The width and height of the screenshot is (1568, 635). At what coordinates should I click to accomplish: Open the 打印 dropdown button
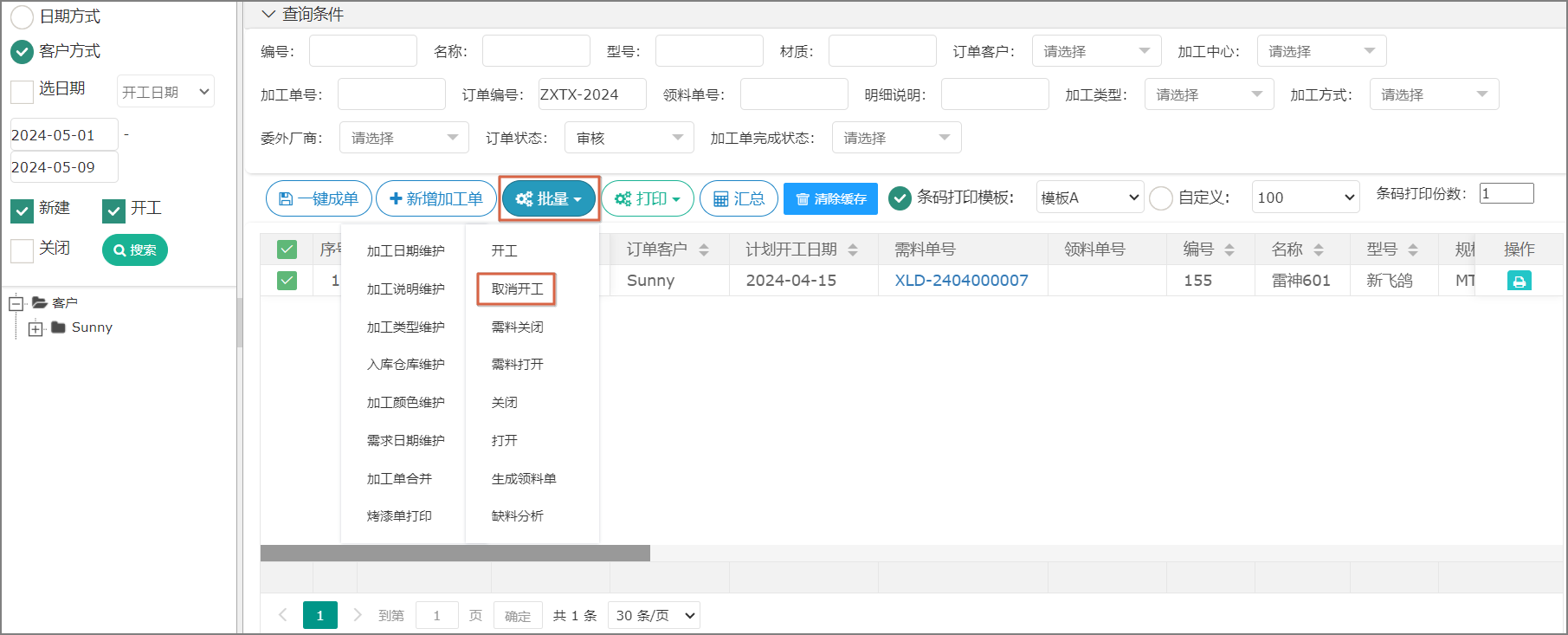(x=648, y=198)
